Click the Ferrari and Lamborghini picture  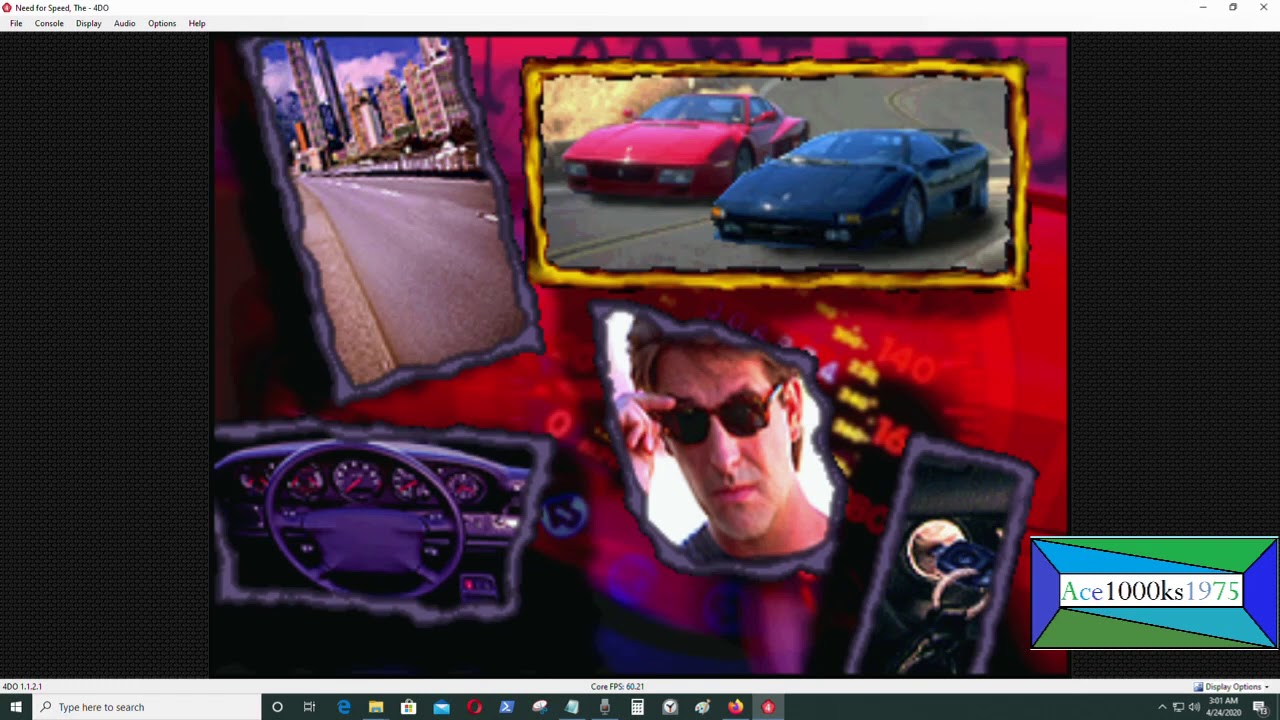(x=775, y=175)
